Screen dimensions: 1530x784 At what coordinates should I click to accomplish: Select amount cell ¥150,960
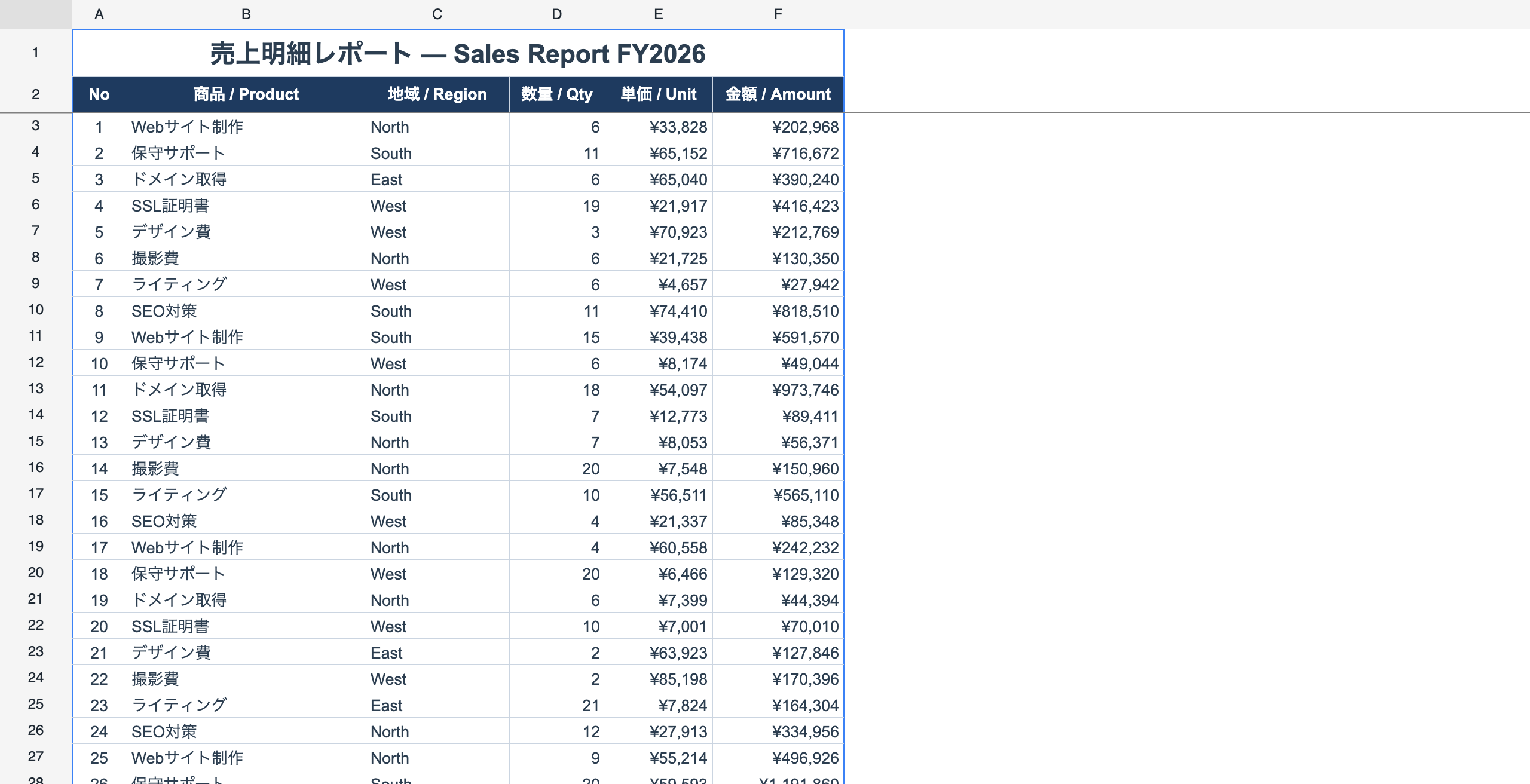click(778, 468)
